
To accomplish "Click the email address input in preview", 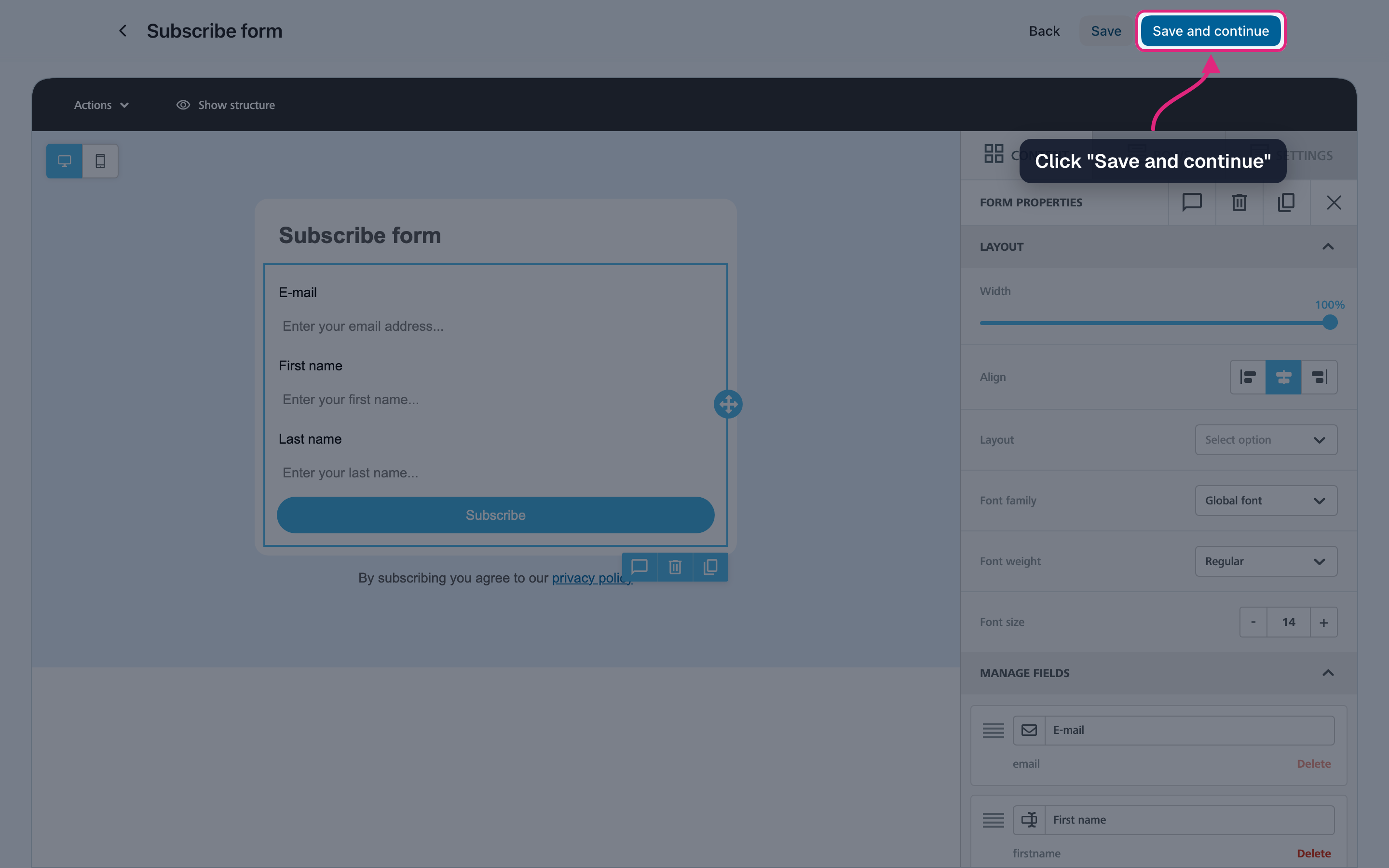I will [x=495, y=326].
